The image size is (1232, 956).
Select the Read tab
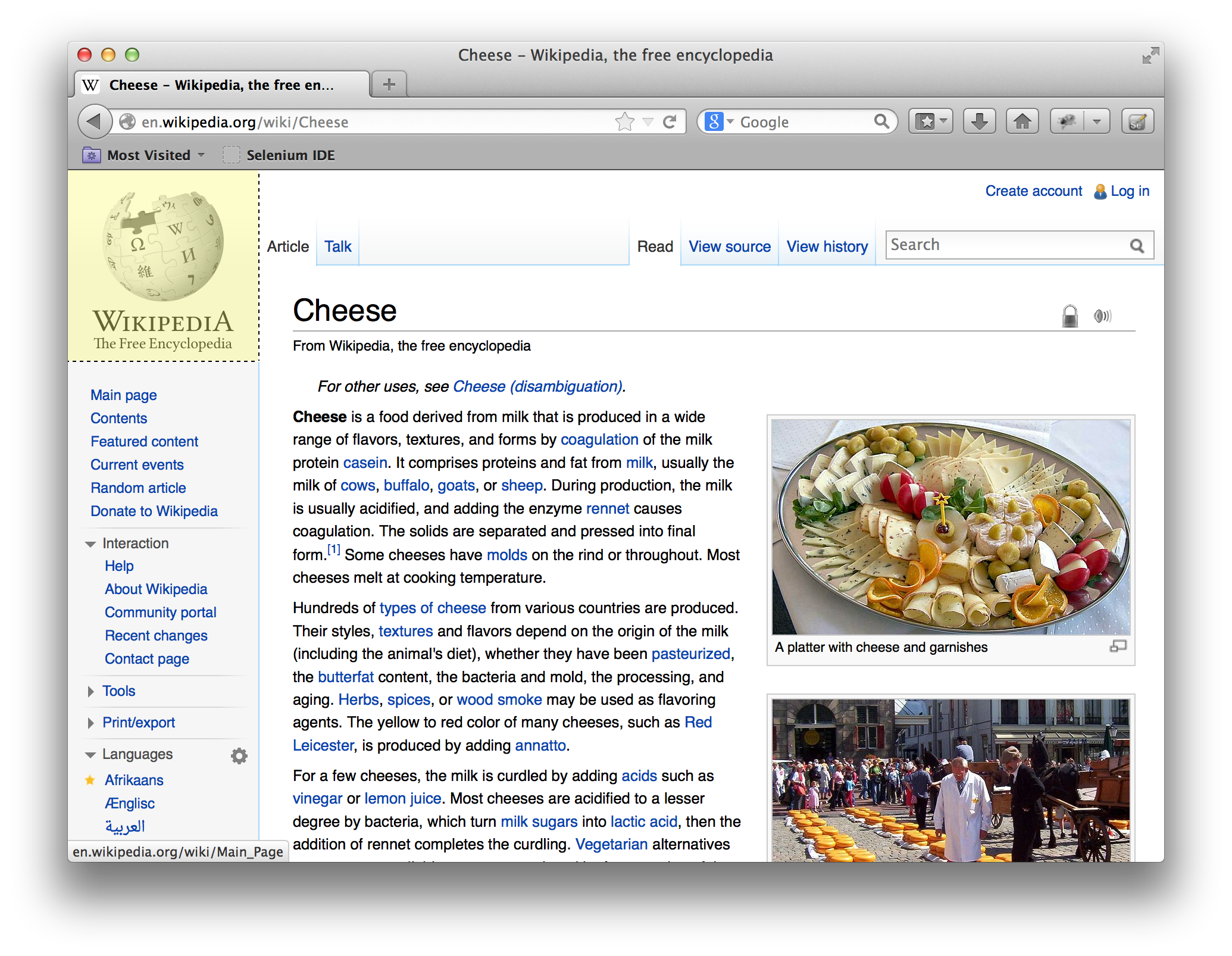click(x=655, y=246)
